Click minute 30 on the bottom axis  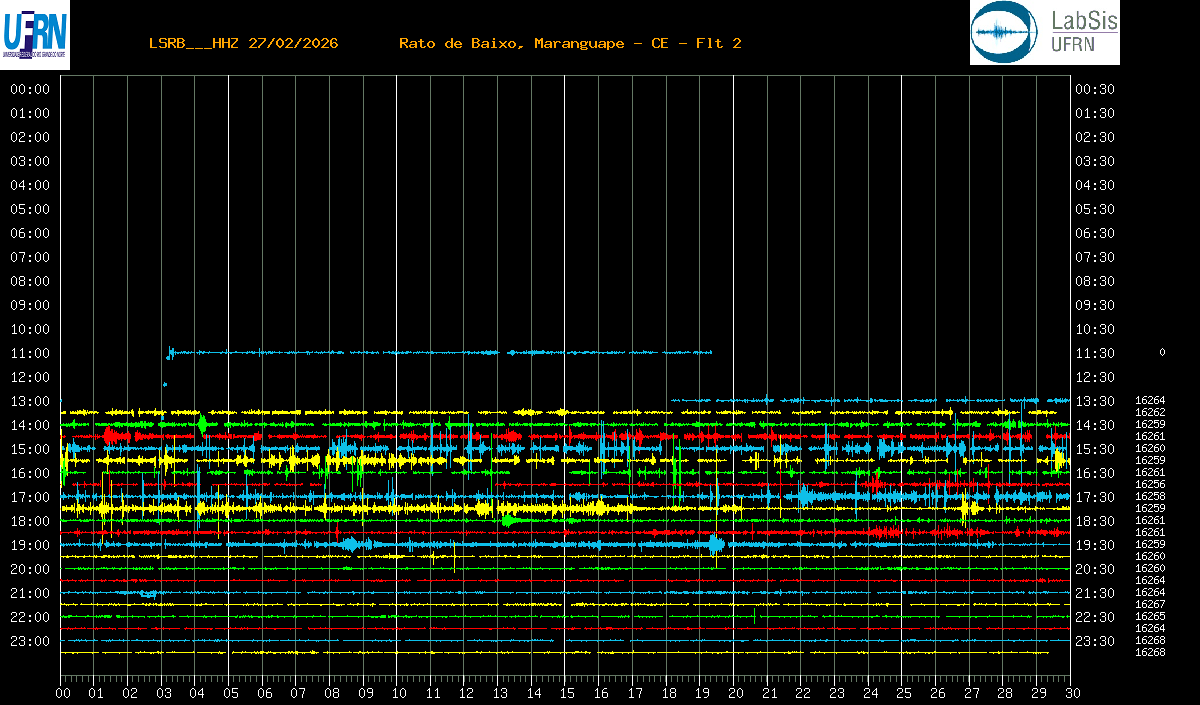tap(1072, 693)
